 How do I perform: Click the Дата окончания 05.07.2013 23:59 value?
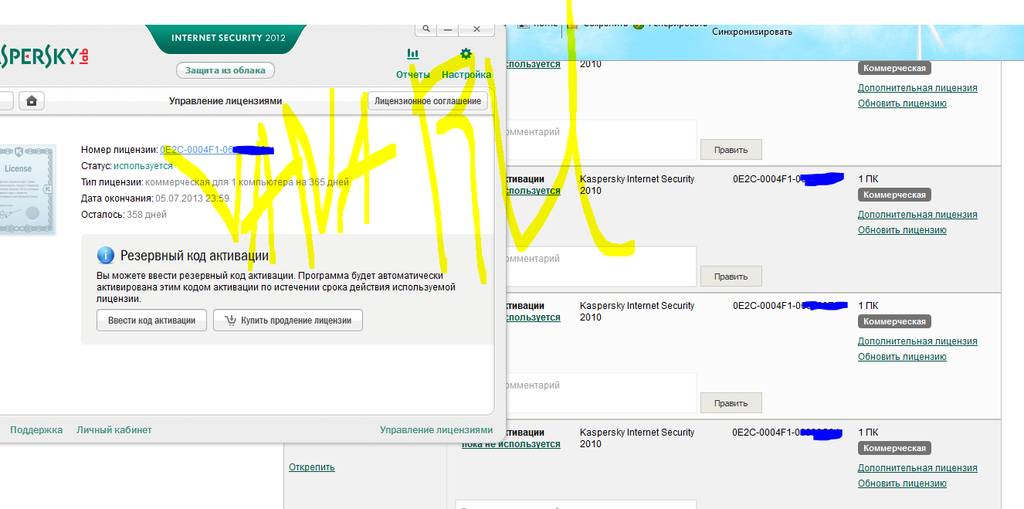(x=192, y=198)
